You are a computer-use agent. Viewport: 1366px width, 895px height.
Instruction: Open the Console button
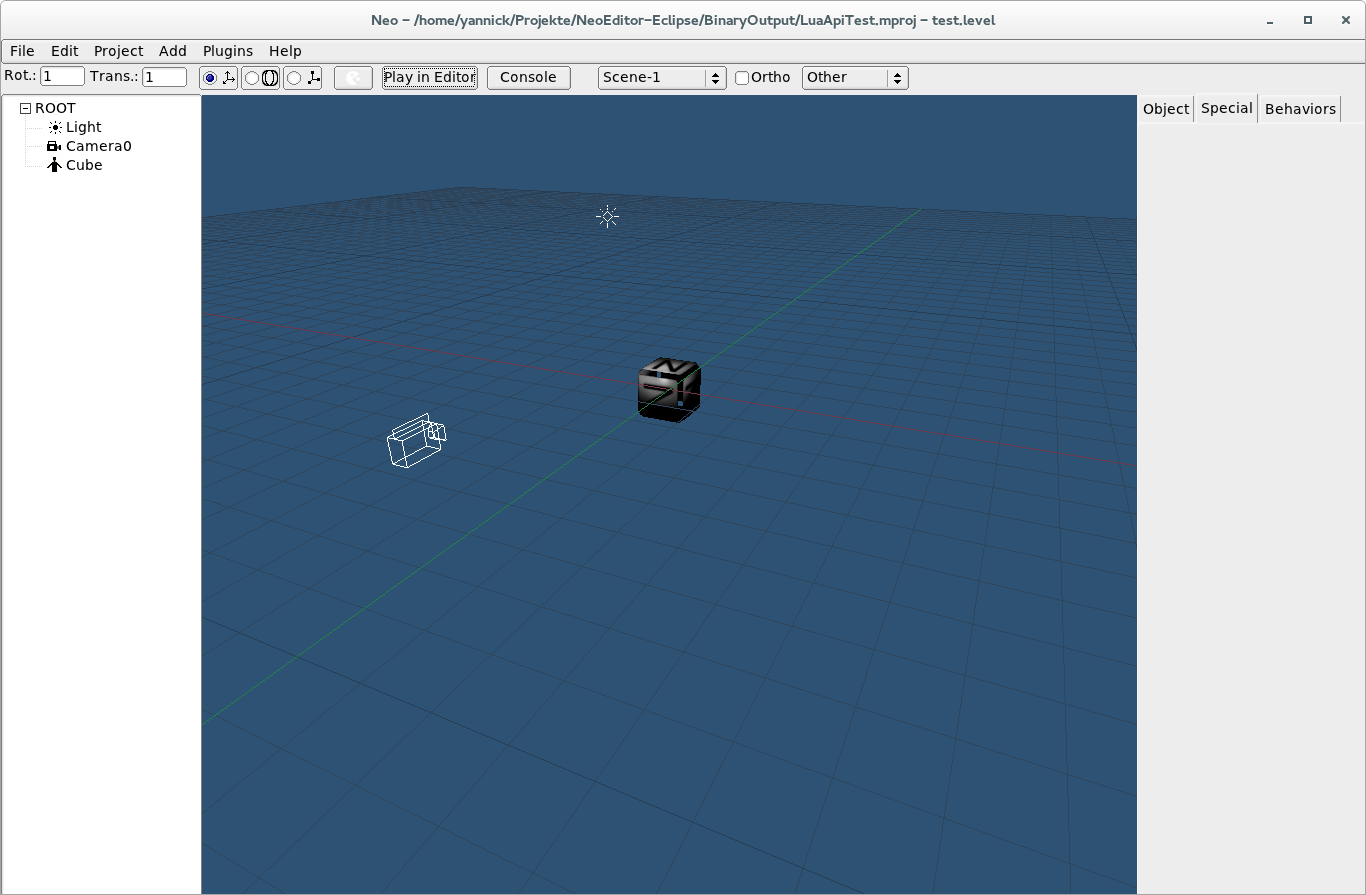[528, 77]
